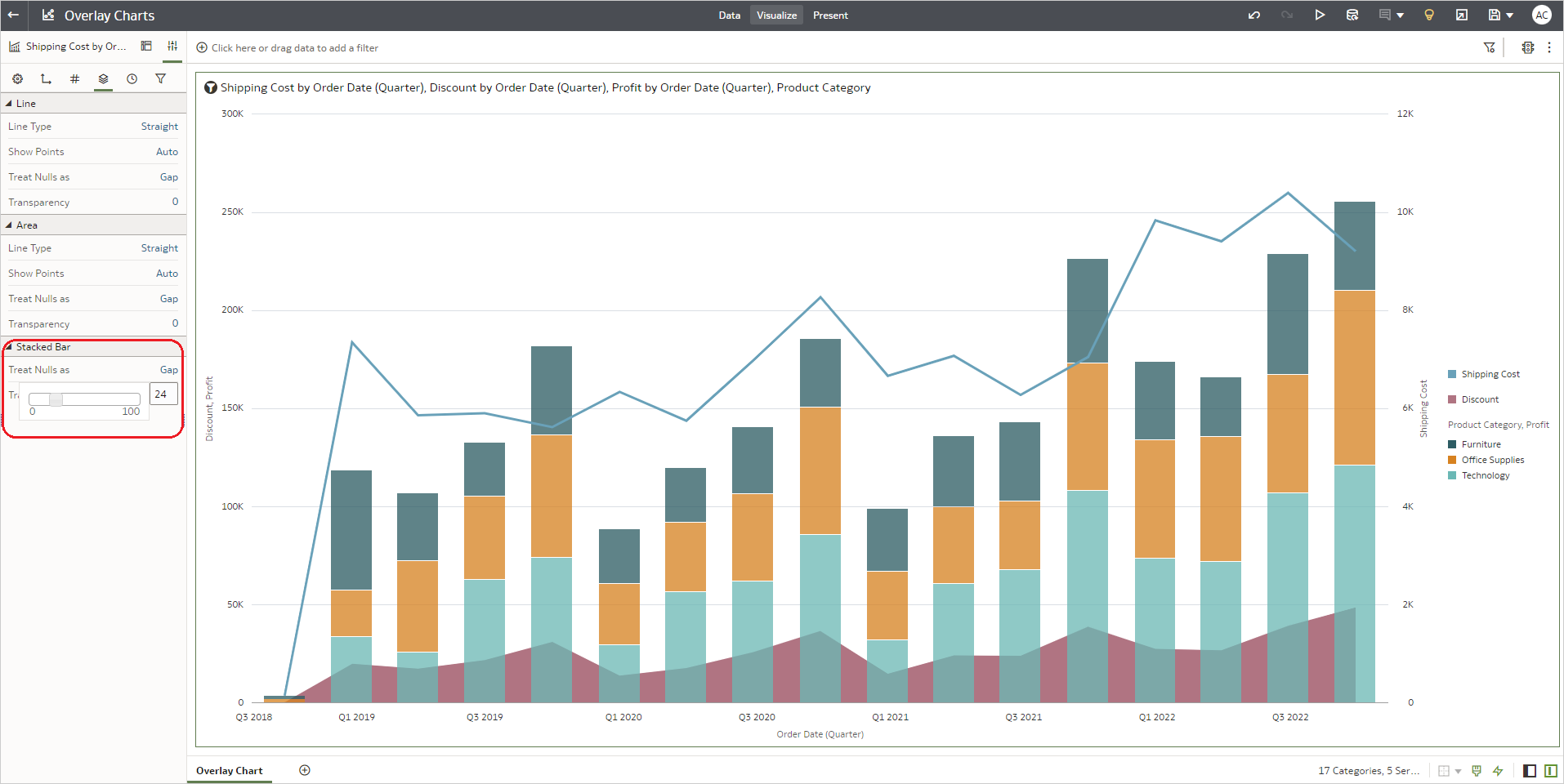Click the add filter bar
This screenshot has height=784, width=1564.
click(x=295, y=47)
